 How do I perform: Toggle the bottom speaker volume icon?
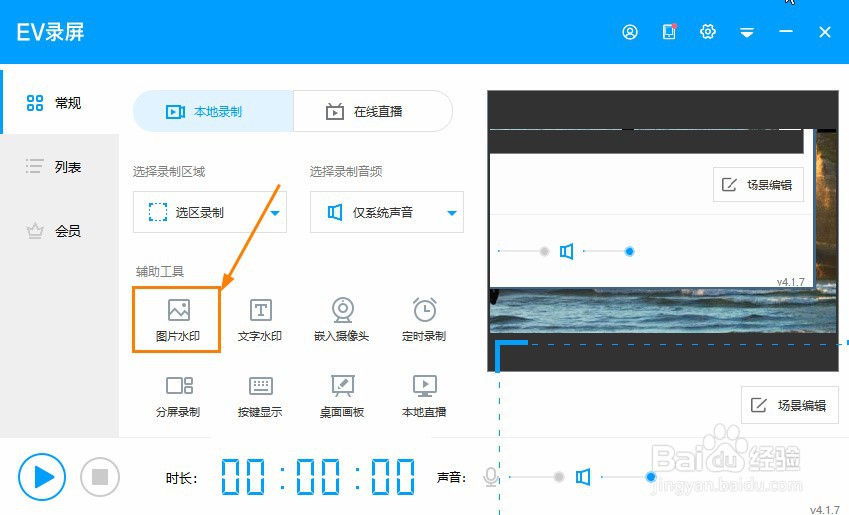click(583, 477)
